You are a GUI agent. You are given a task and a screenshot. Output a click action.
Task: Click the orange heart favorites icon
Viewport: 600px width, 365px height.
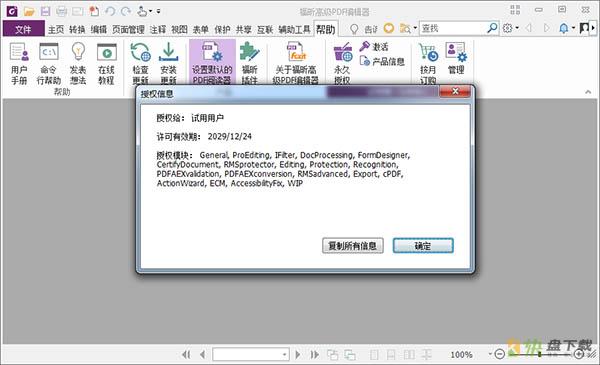tap(389, 28)
